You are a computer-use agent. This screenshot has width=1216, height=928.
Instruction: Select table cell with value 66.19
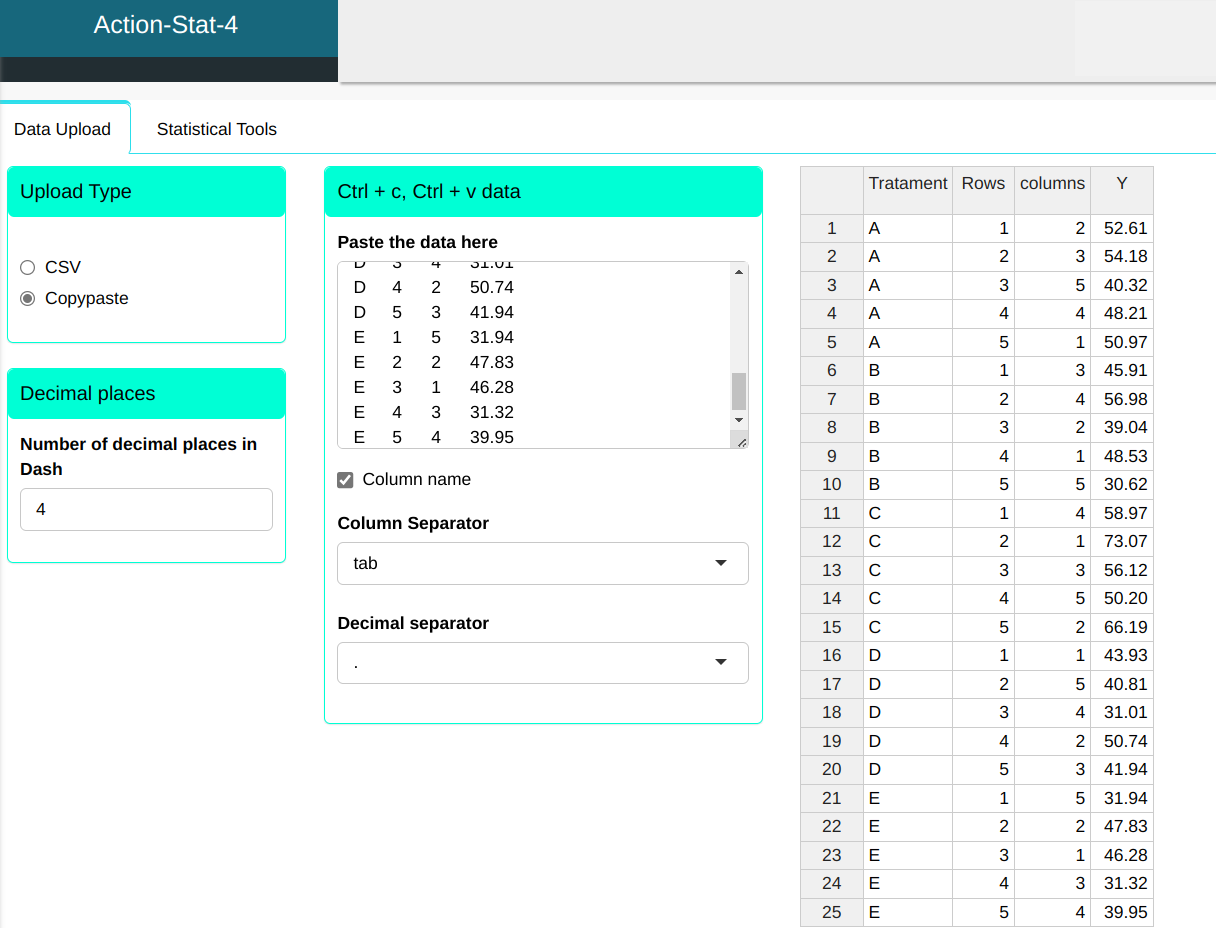pyautogui.click(x=1122, y=627)
